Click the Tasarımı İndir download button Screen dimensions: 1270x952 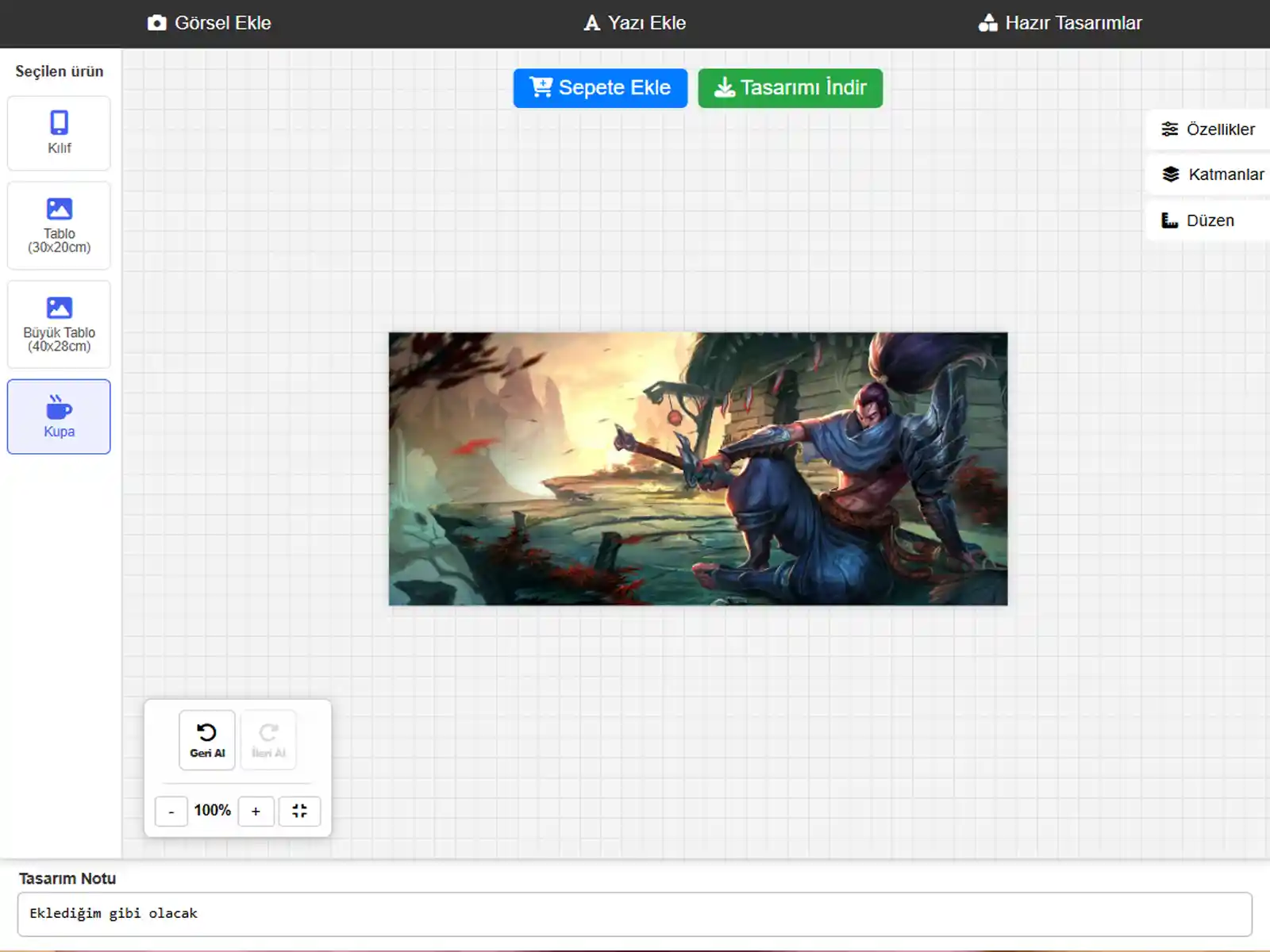[x=790, y=88]
